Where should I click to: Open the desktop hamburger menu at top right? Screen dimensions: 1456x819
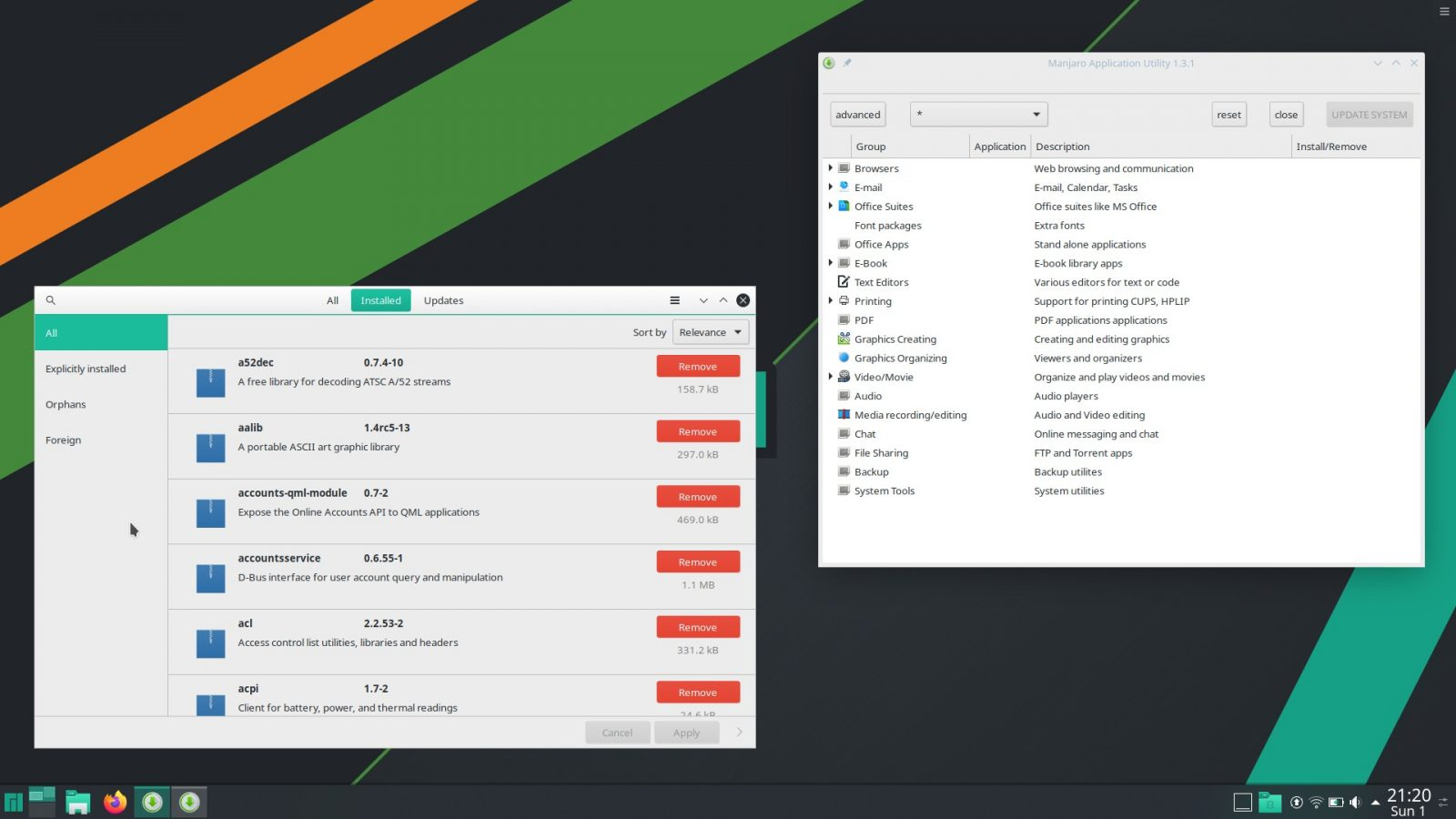1444,12
